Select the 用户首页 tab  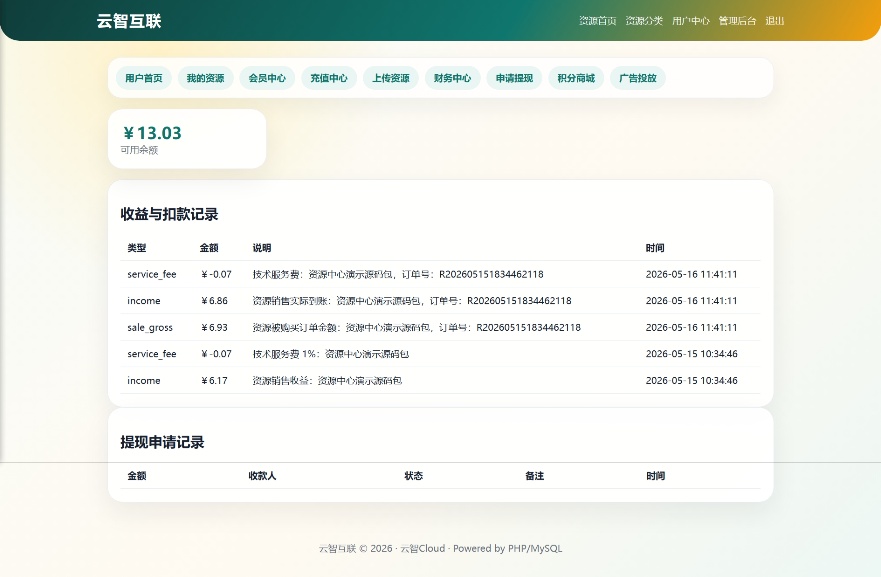(144, 78)
